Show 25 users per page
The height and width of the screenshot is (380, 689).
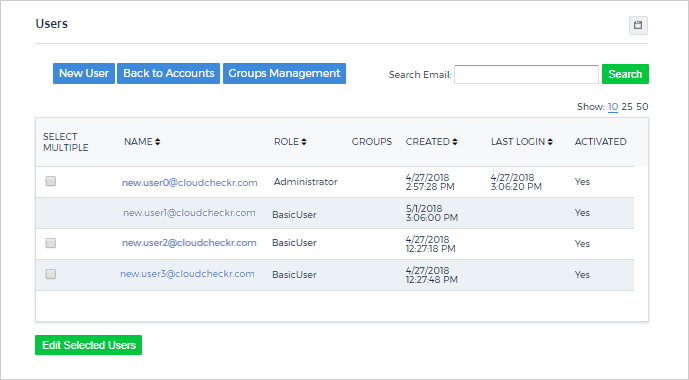click(627, 107)
